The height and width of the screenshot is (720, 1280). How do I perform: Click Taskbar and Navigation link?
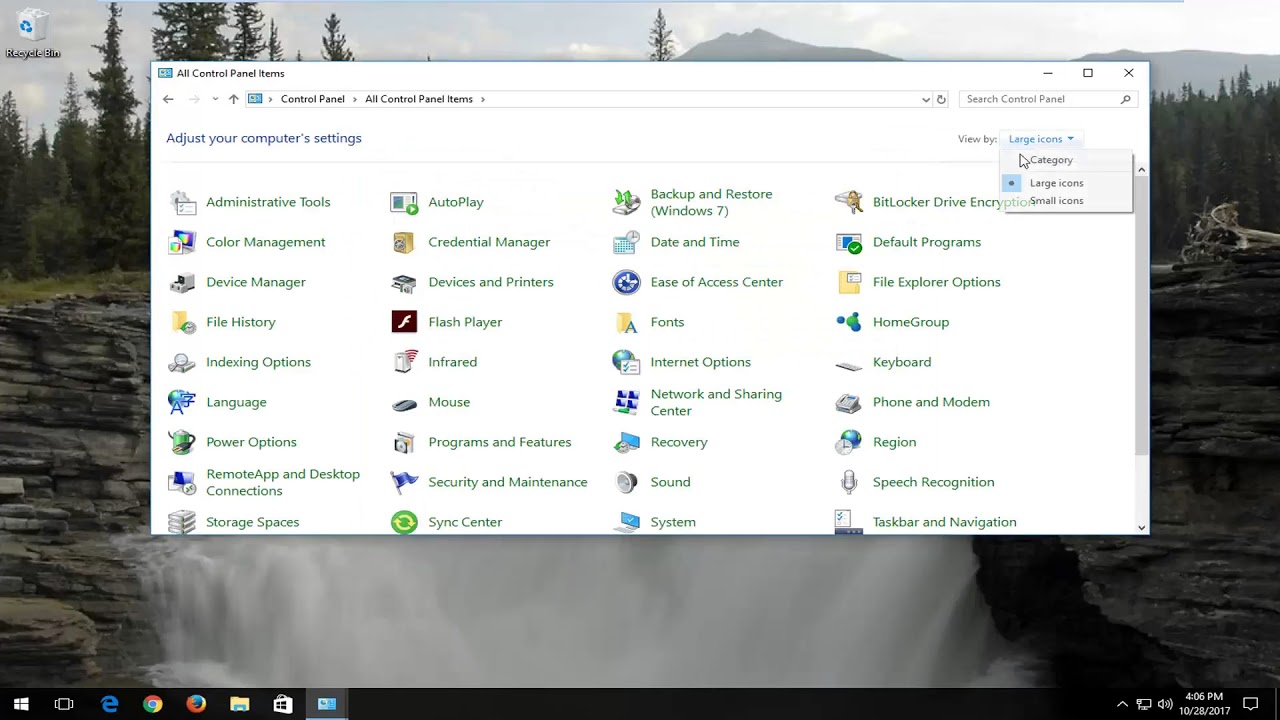944,522
